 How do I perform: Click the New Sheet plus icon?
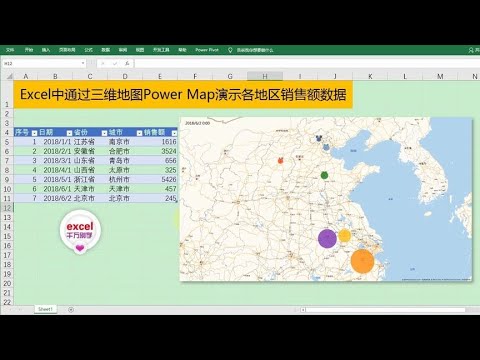click(x=71, y=310)
